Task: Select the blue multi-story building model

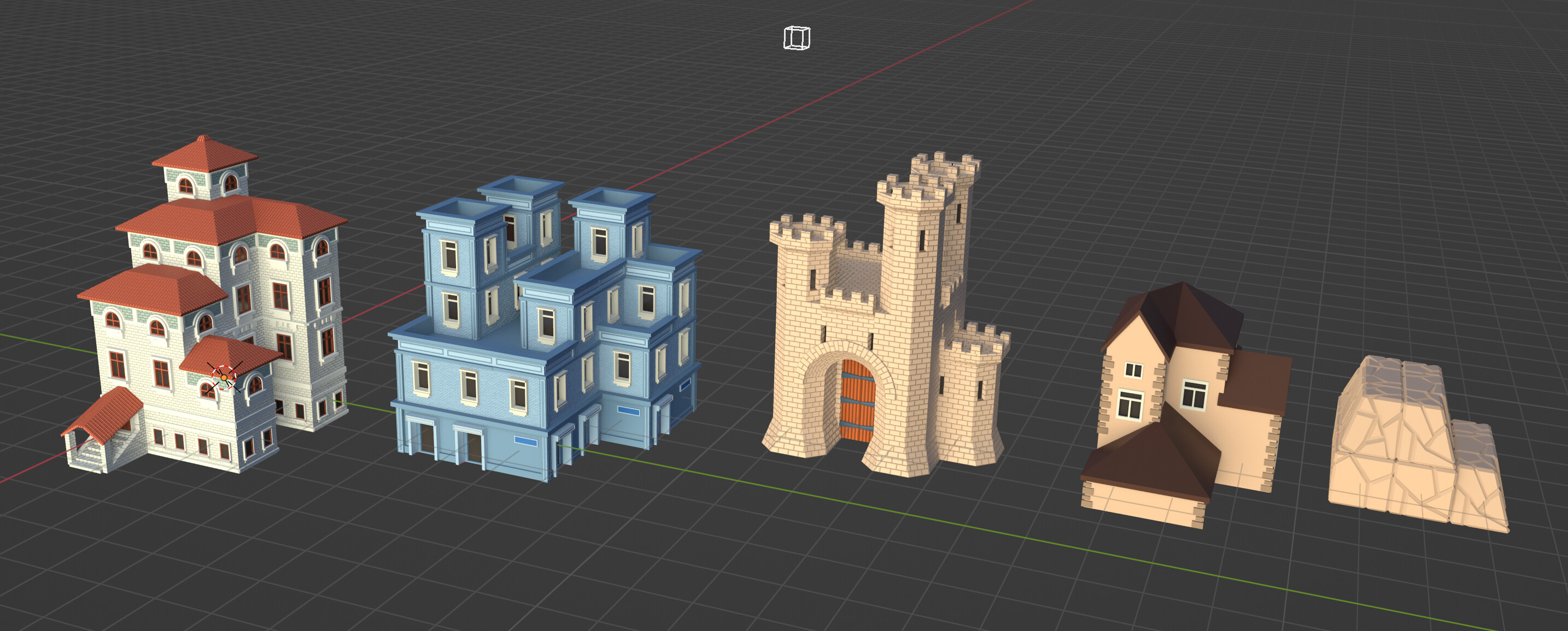Action: (x=545, y=328)
